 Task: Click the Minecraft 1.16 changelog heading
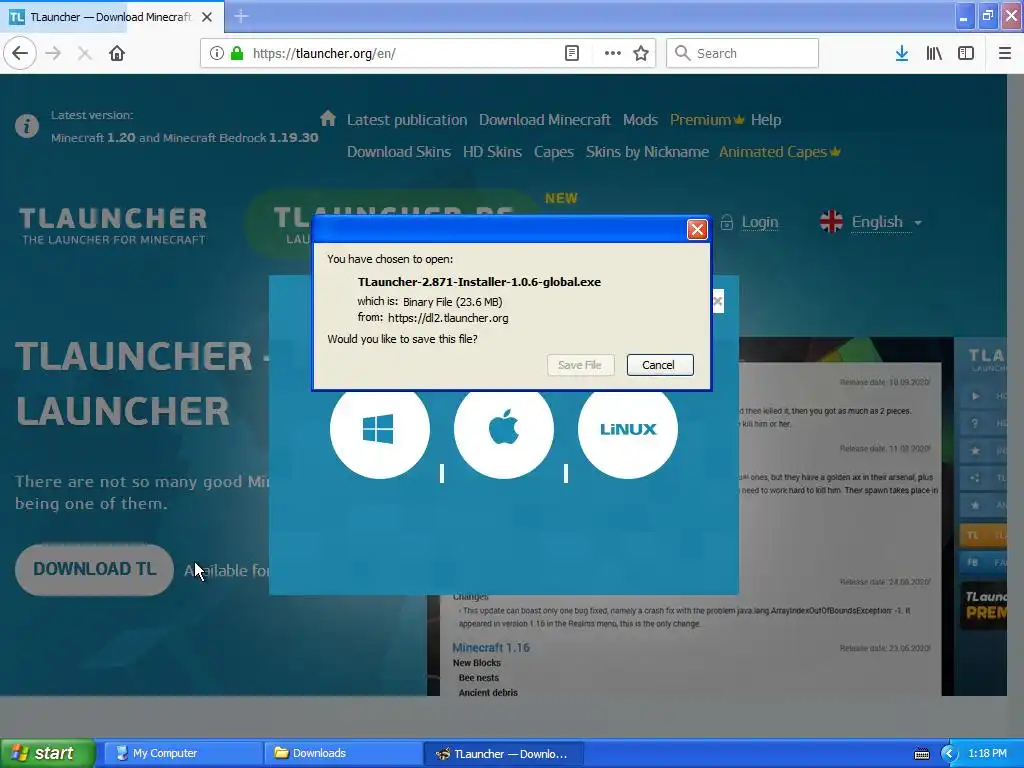pos(490,648)
